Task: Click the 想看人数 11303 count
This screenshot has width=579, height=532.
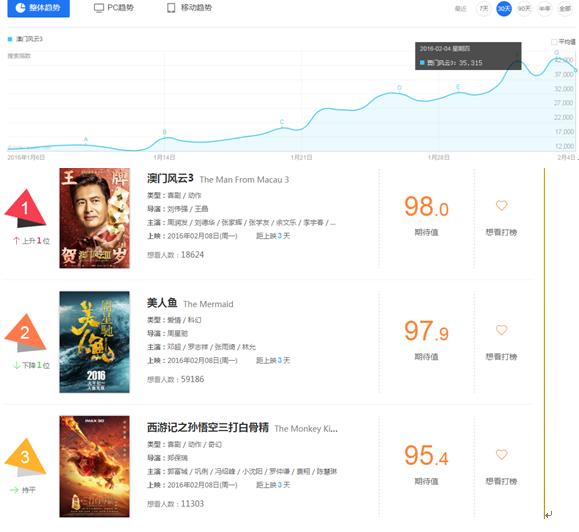Action: (175, 504)
